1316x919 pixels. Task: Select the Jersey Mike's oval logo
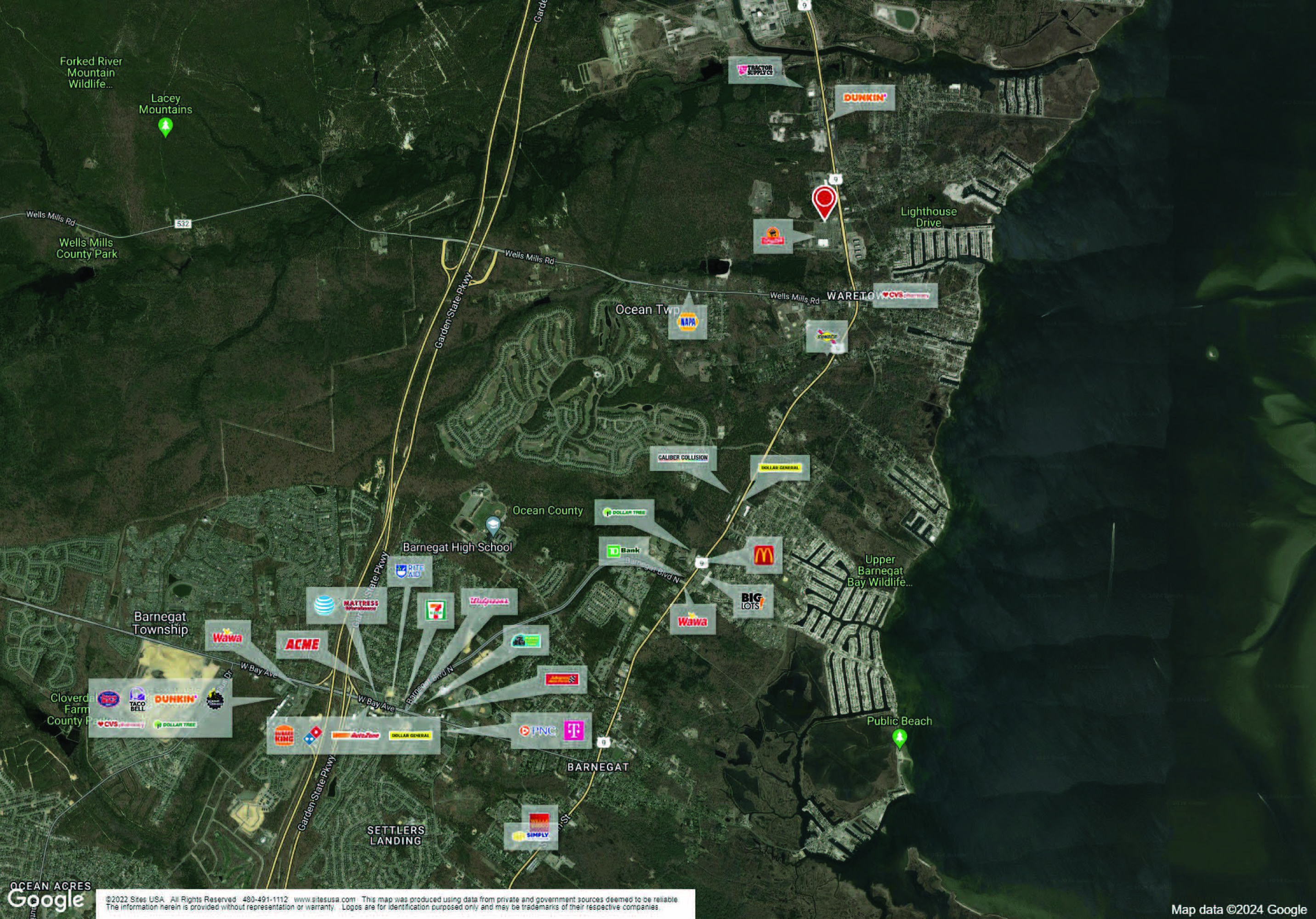pos(109,698)
